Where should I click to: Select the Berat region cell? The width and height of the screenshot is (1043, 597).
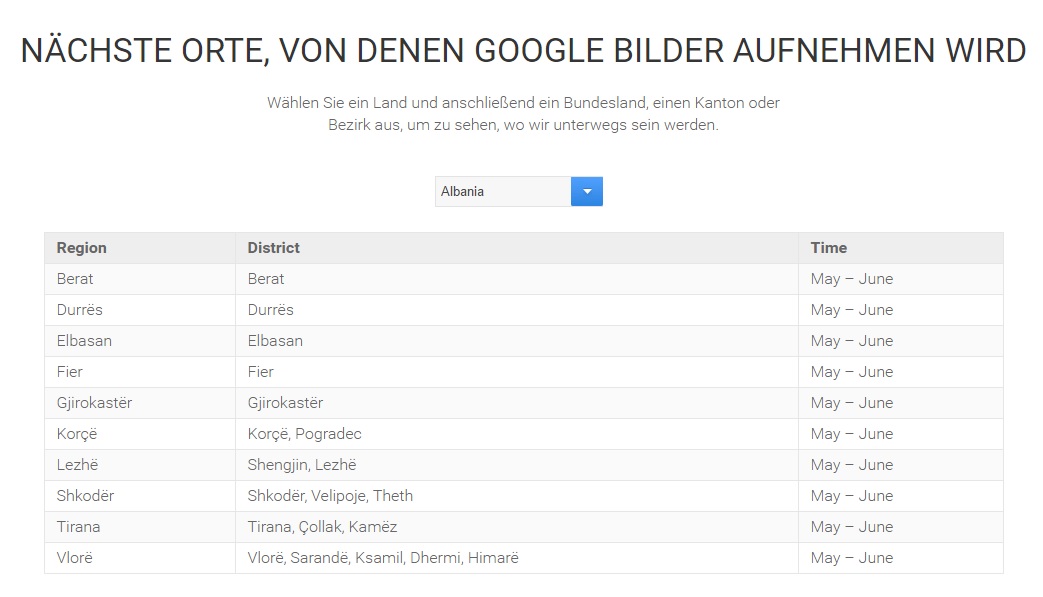click(x=75, y=279)
